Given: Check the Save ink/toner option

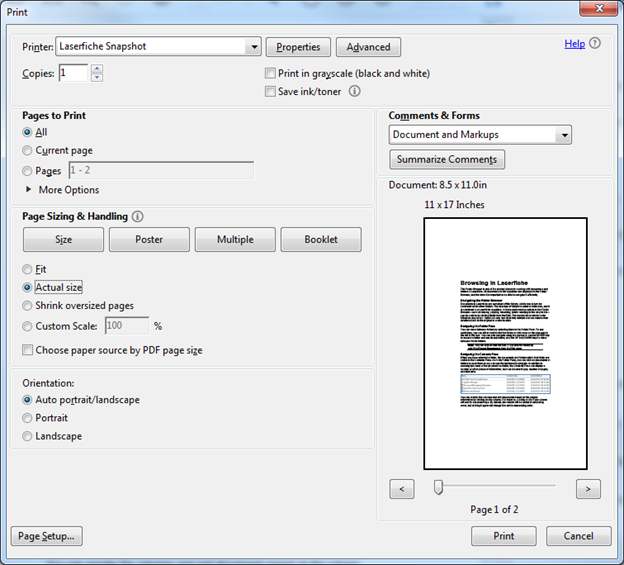Looking at the screenshot, I should tap(270, 92).
